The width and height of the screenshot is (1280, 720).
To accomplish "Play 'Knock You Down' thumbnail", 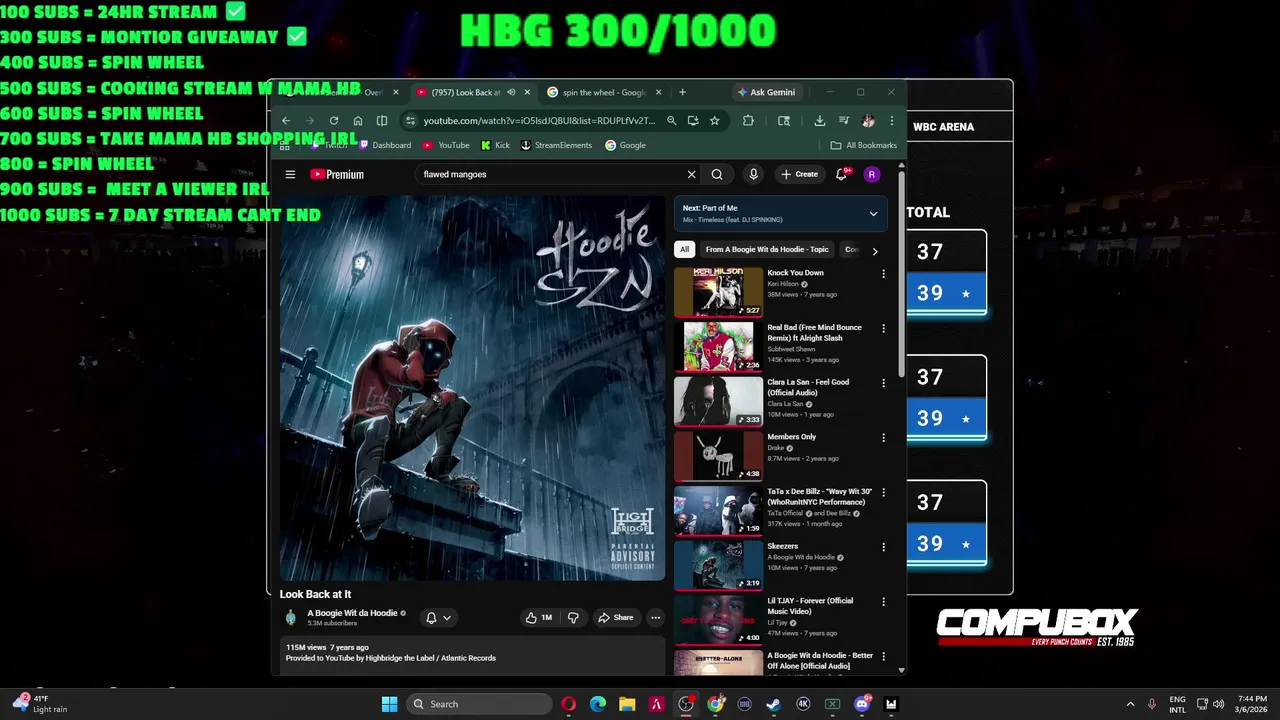I will (718, 292).
